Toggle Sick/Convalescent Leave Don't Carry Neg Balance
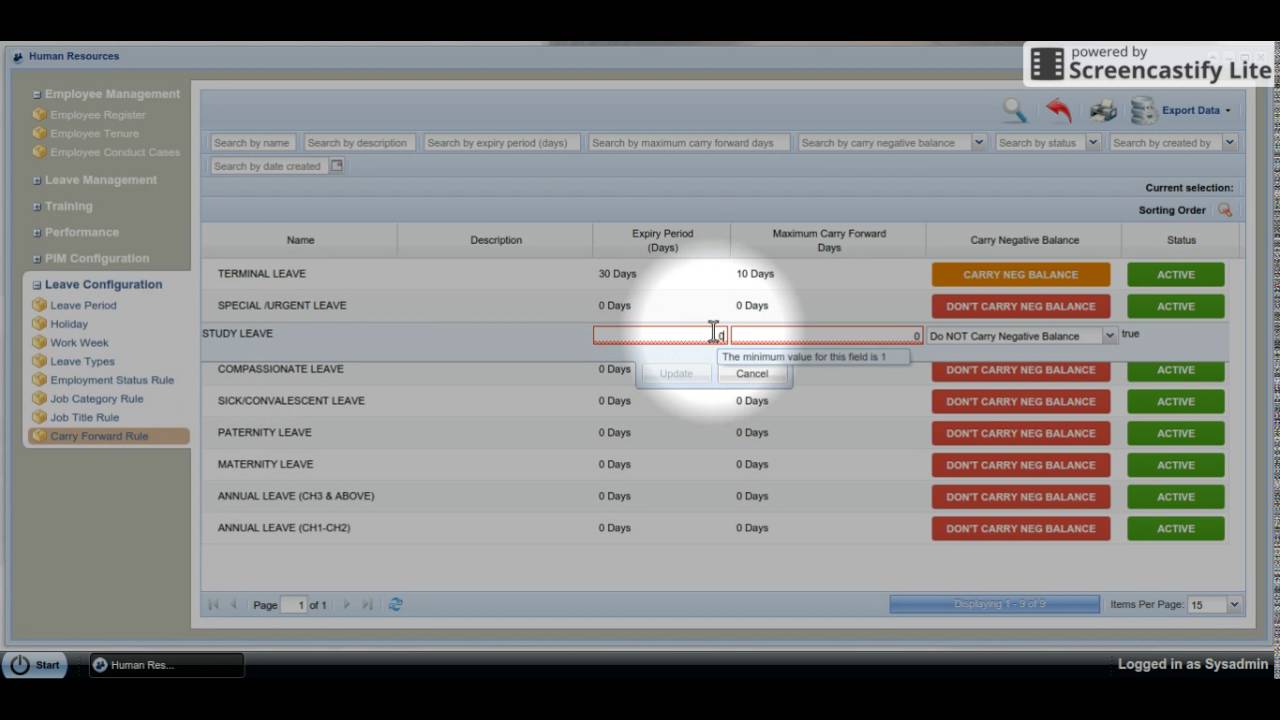The height and width of the screenshot is (720, 1280). (1021, 401)
